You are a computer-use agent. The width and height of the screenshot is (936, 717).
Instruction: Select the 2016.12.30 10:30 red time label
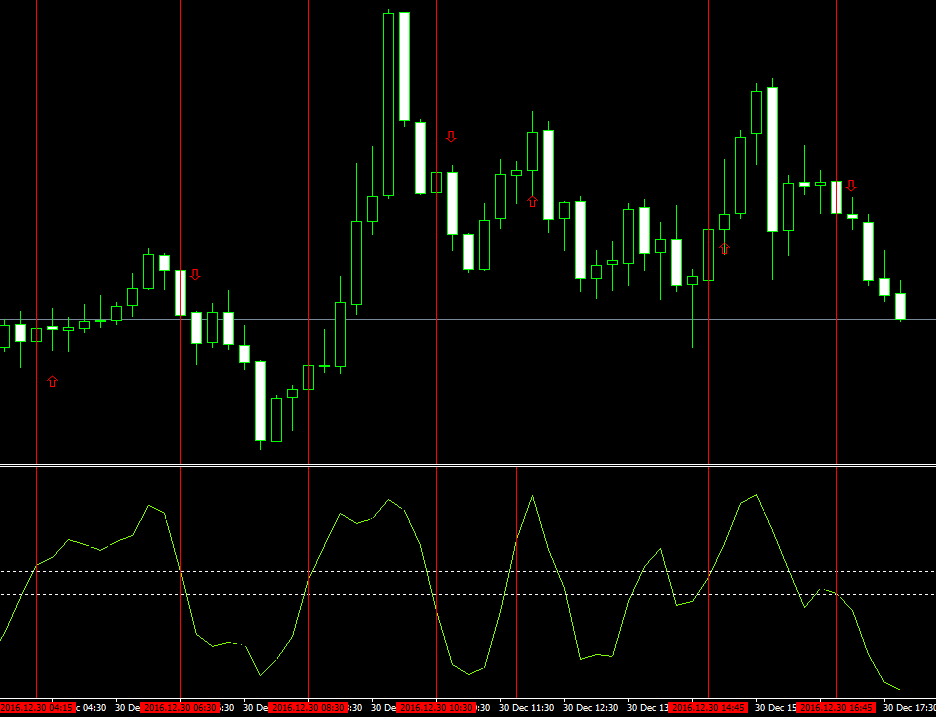436,707
